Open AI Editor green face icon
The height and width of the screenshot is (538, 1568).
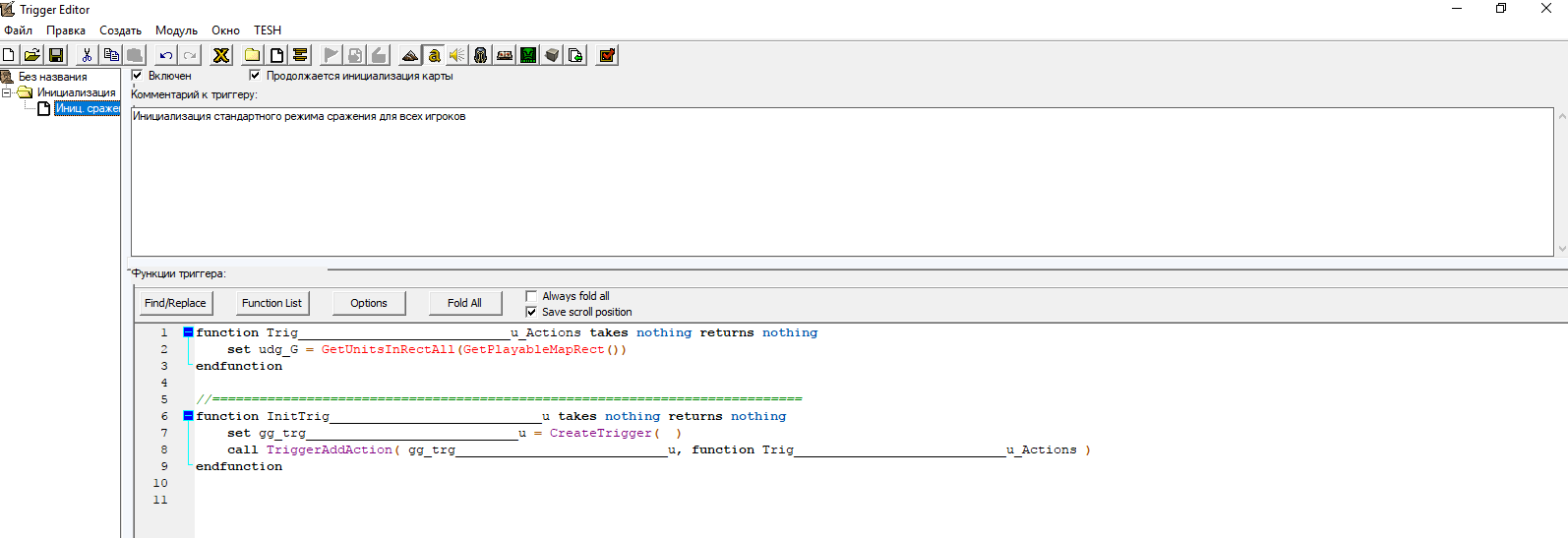point(528,55)
